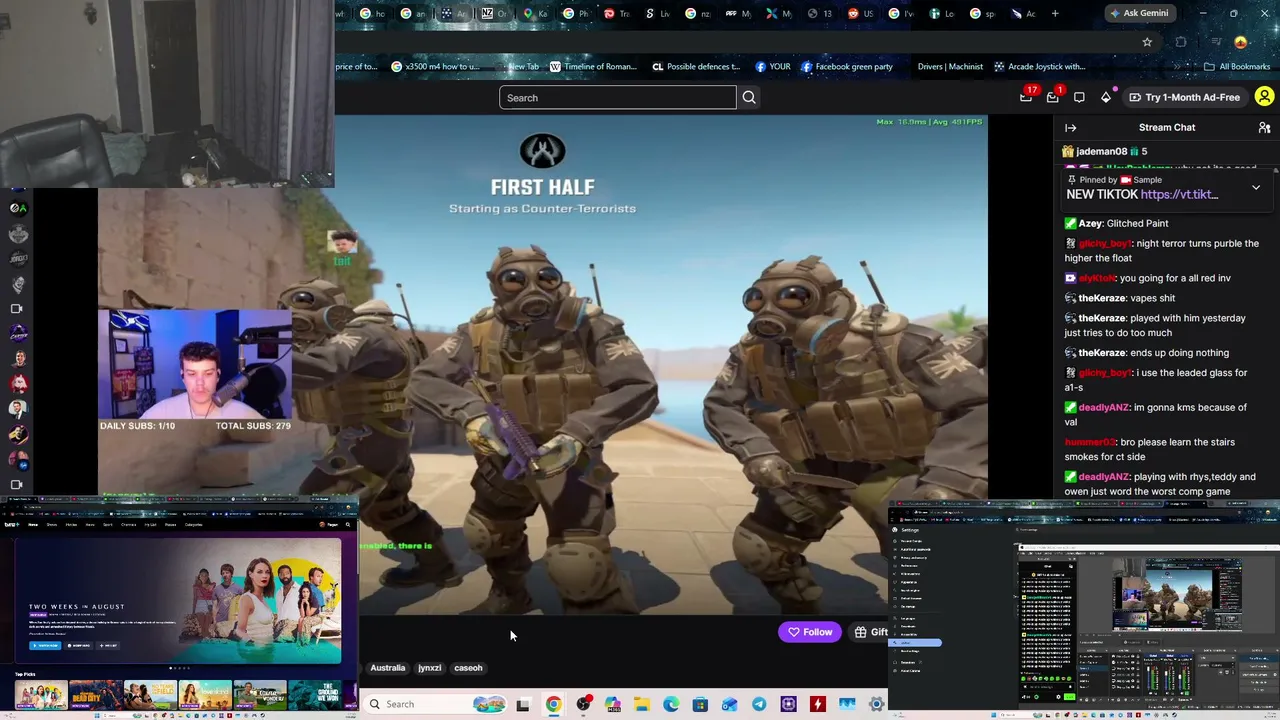1280x720 pixels.
Task: Open the OBS taskbar icon with red dot
Action: coord(583,704)
